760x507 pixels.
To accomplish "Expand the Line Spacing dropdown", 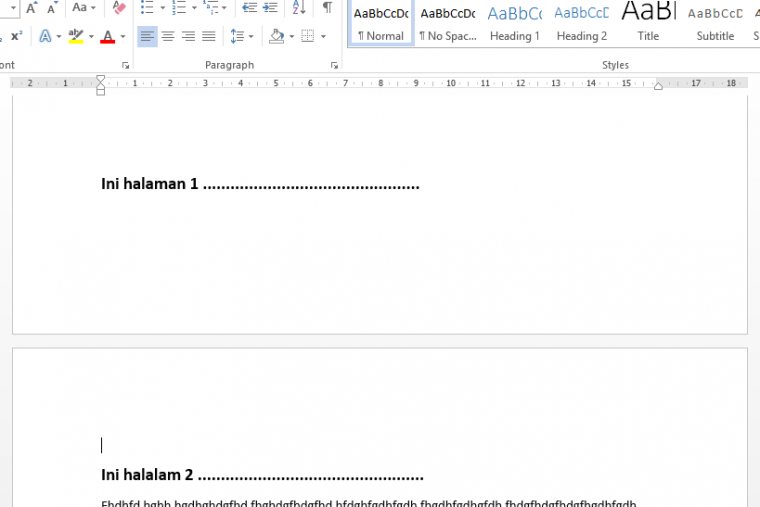I will tap(241, 37).
